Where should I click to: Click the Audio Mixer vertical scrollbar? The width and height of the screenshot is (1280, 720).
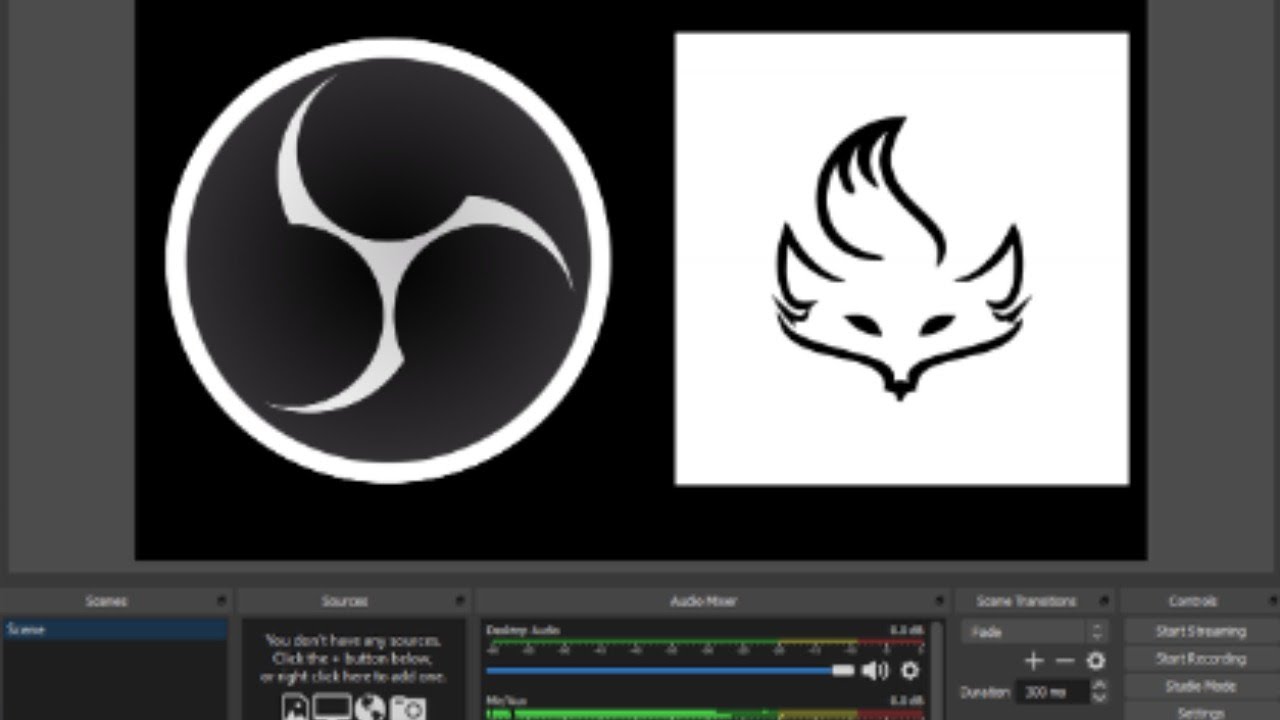(x=937, y=669)
